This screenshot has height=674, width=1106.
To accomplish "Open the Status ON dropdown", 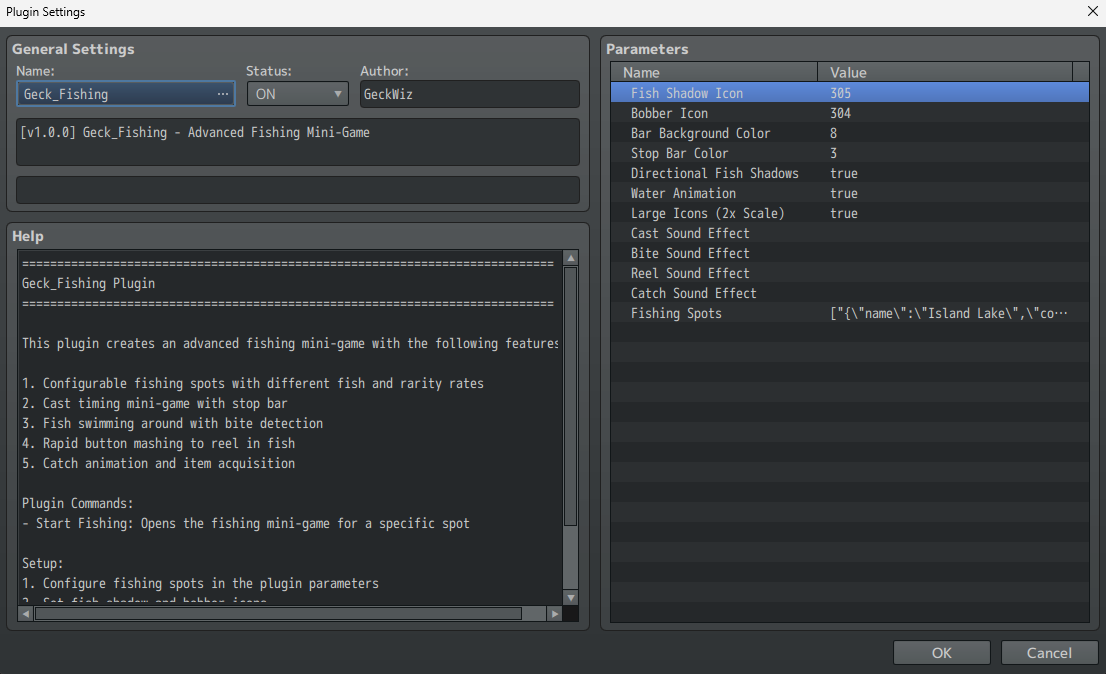I will pyautogui.click(x=298, y=94).
